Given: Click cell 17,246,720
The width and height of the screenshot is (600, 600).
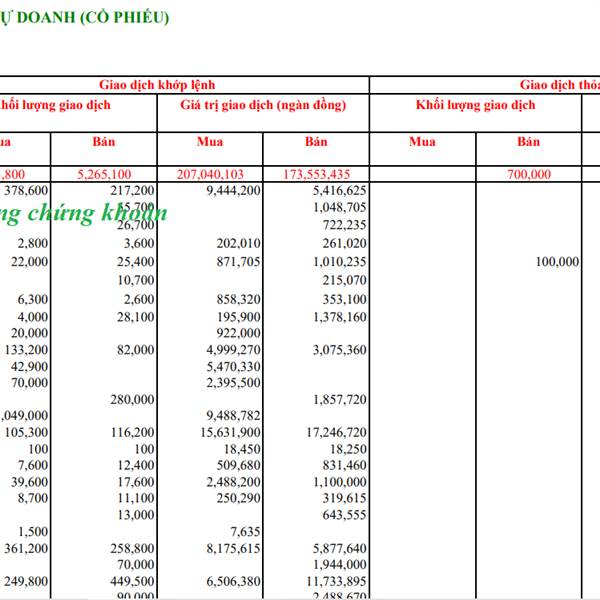Looking at the screenshot, I should 336,432.
